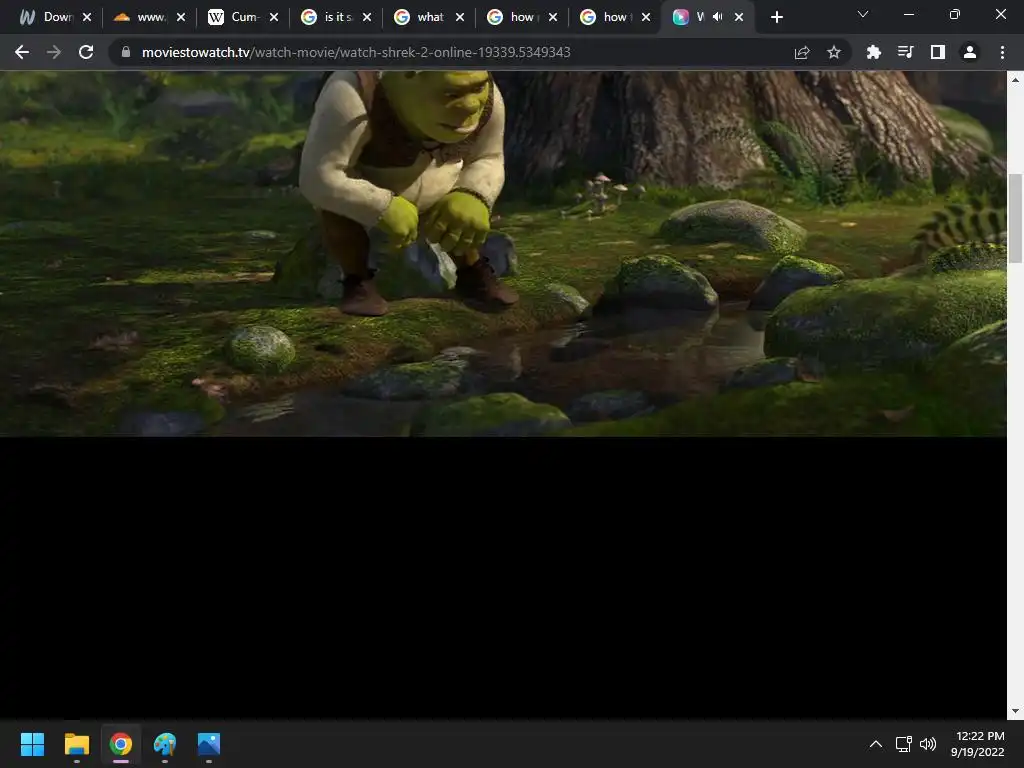The width and height of the screenshot is (1024, 768).
Task: Open File Explorer from the taskbar
Action: pos(76,744)
